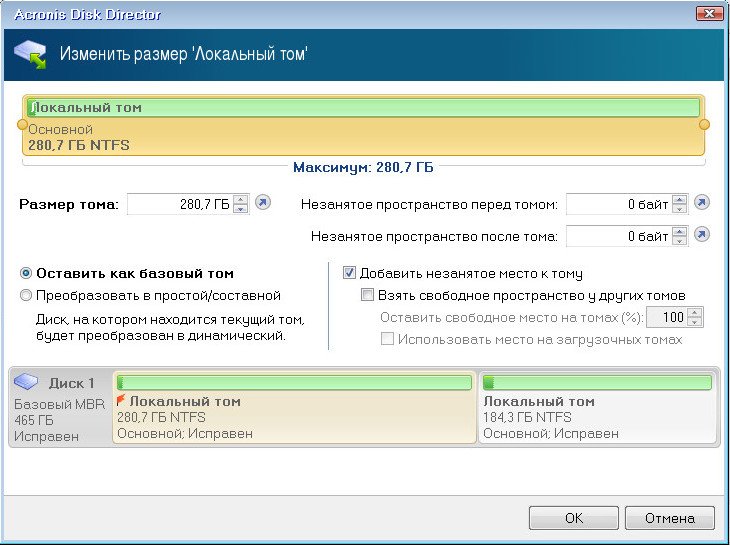Decrease space before volume with down arrow
The image size is (730, 545).
coord(680,209)
